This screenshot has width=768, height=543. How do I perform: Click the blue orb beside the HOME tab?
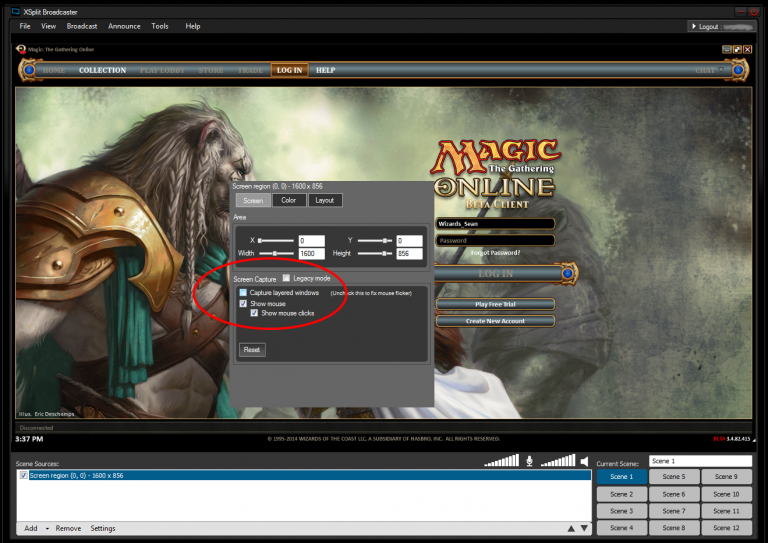pos(28,70)
